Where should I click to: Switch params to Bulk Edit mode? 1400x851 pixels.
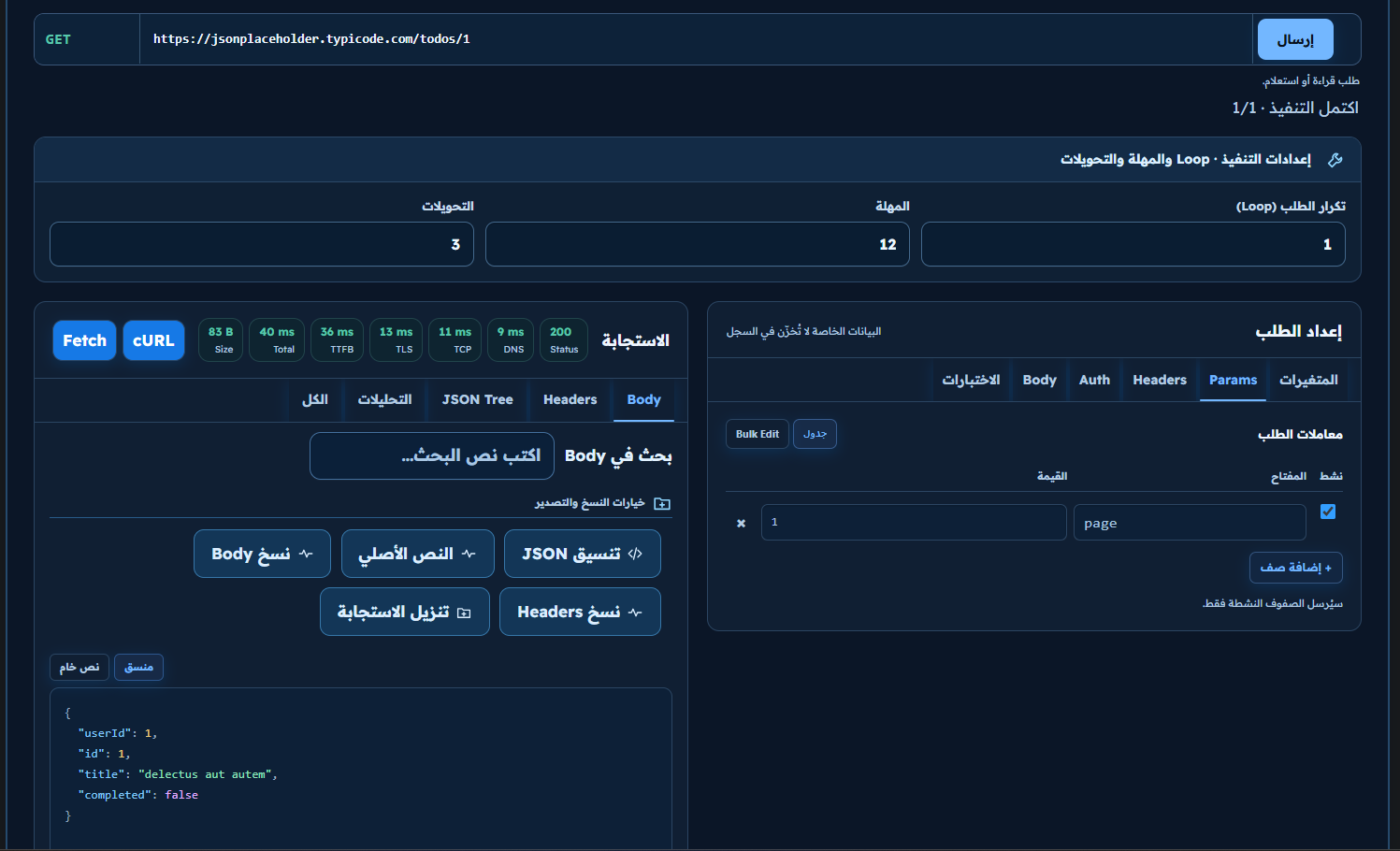tap(758, 434)
